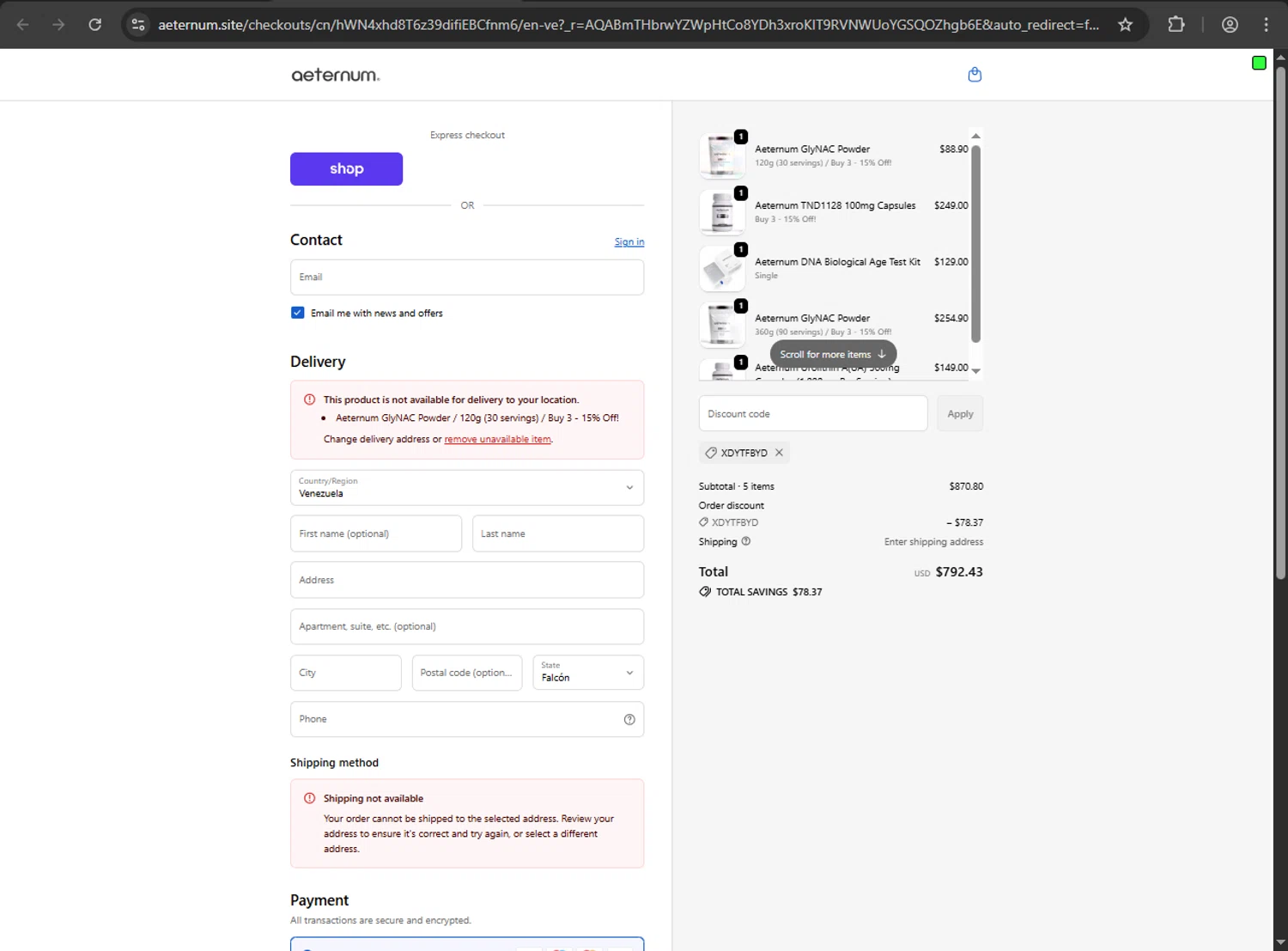Focus the Email input field
1288x951 pixels.
(467, 277)
